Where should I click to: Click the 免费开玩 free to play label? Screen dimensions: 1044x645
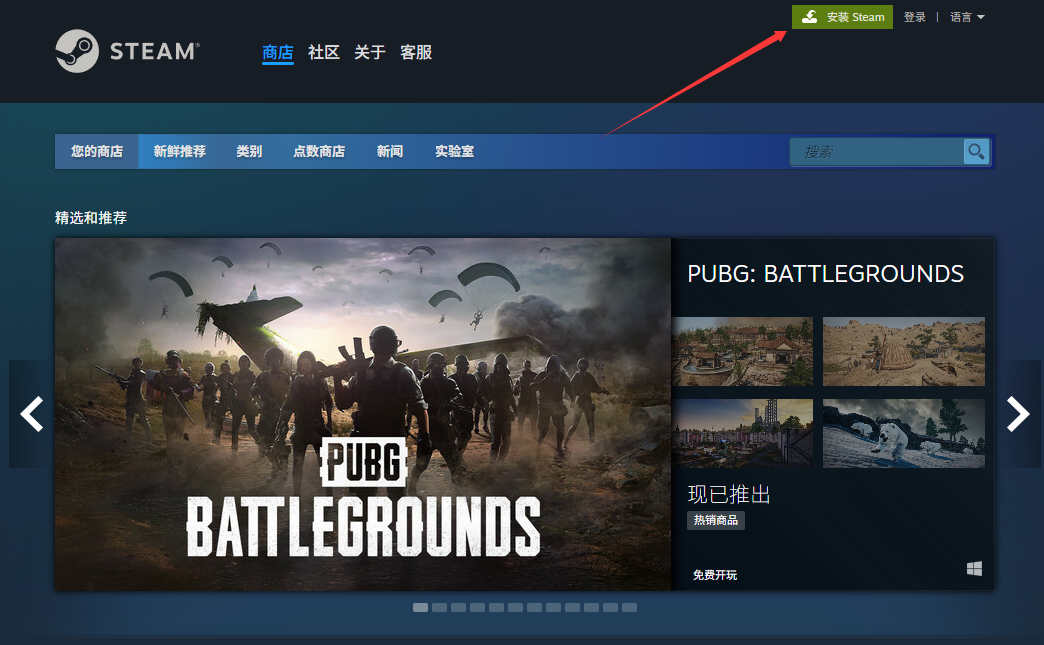pyautogui.click(x=714, y=575)
